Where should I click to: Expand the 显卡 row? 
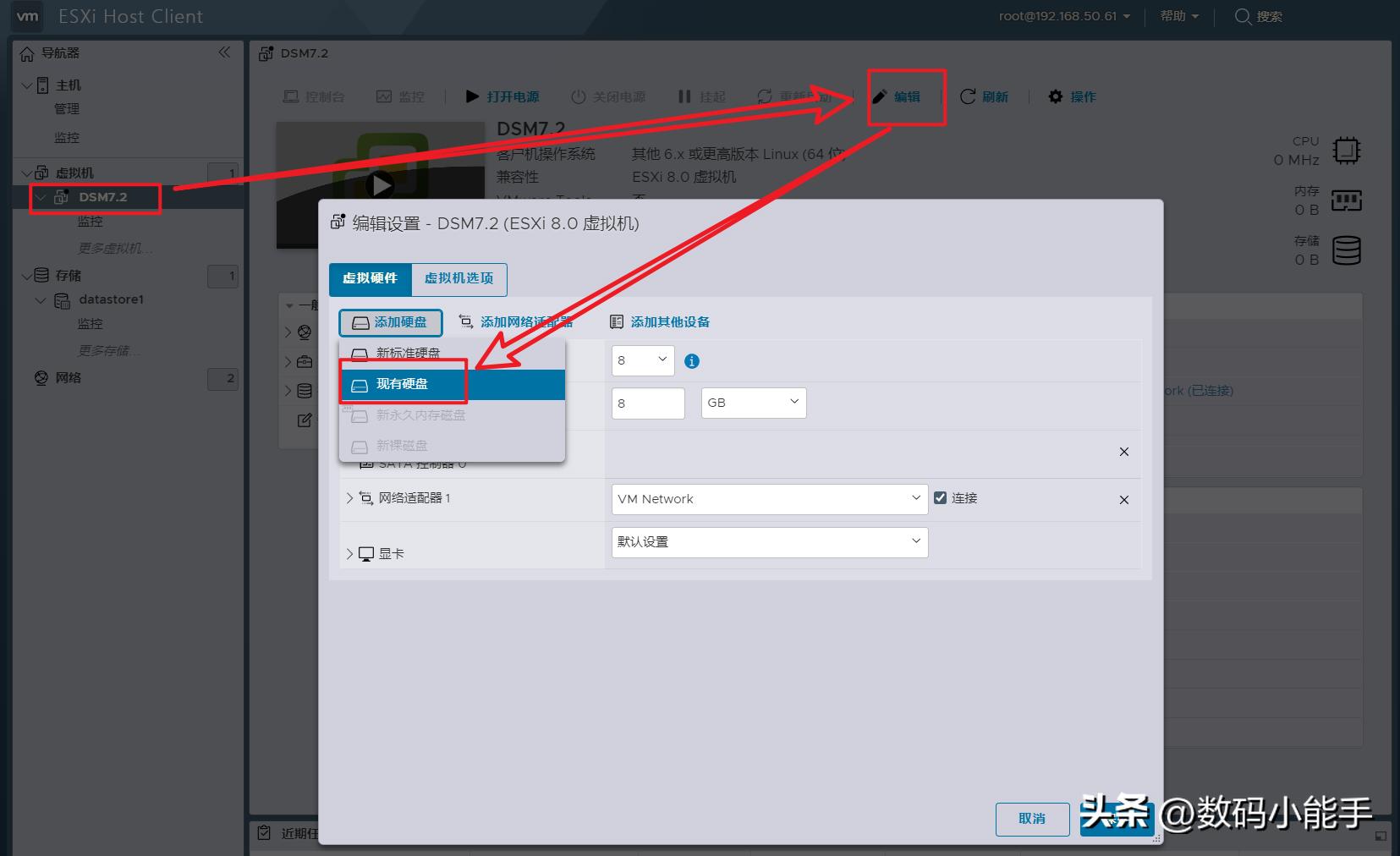pos(349,554)
